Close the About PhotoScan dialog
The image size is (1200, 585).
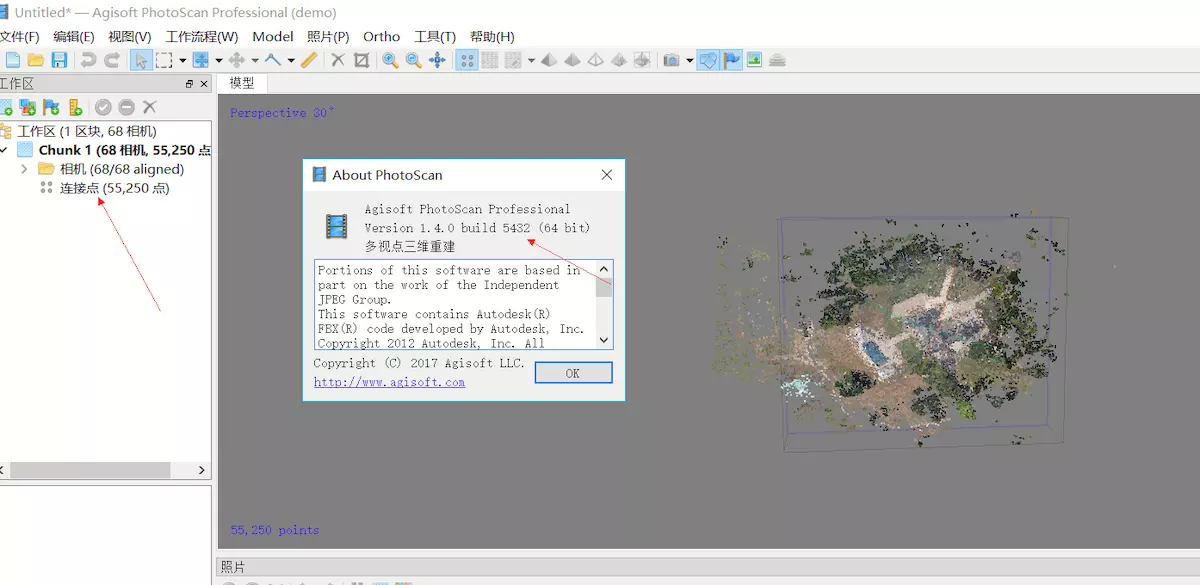[606, 174]
